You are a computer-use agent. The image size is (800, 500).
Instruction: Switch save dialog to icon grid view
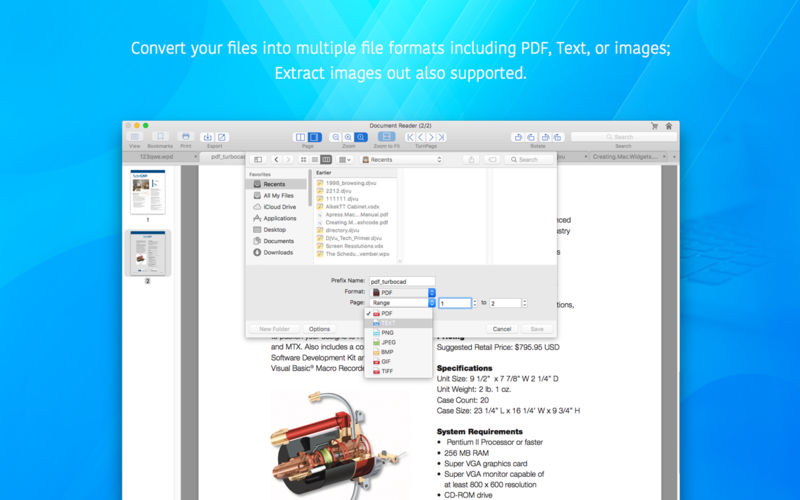click(x=304, y=160)
